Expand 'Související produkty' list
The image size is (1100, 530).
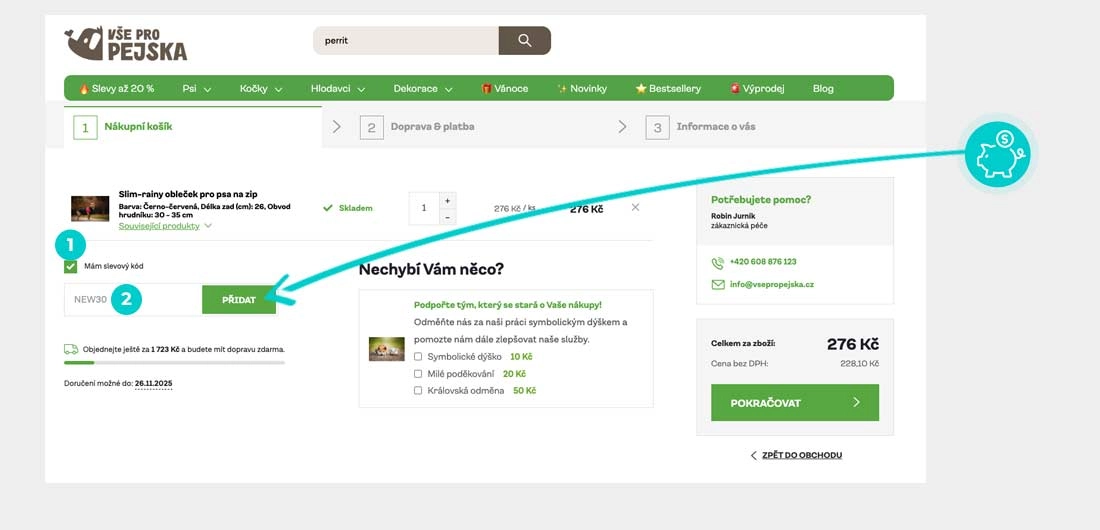tap(165, 226)
